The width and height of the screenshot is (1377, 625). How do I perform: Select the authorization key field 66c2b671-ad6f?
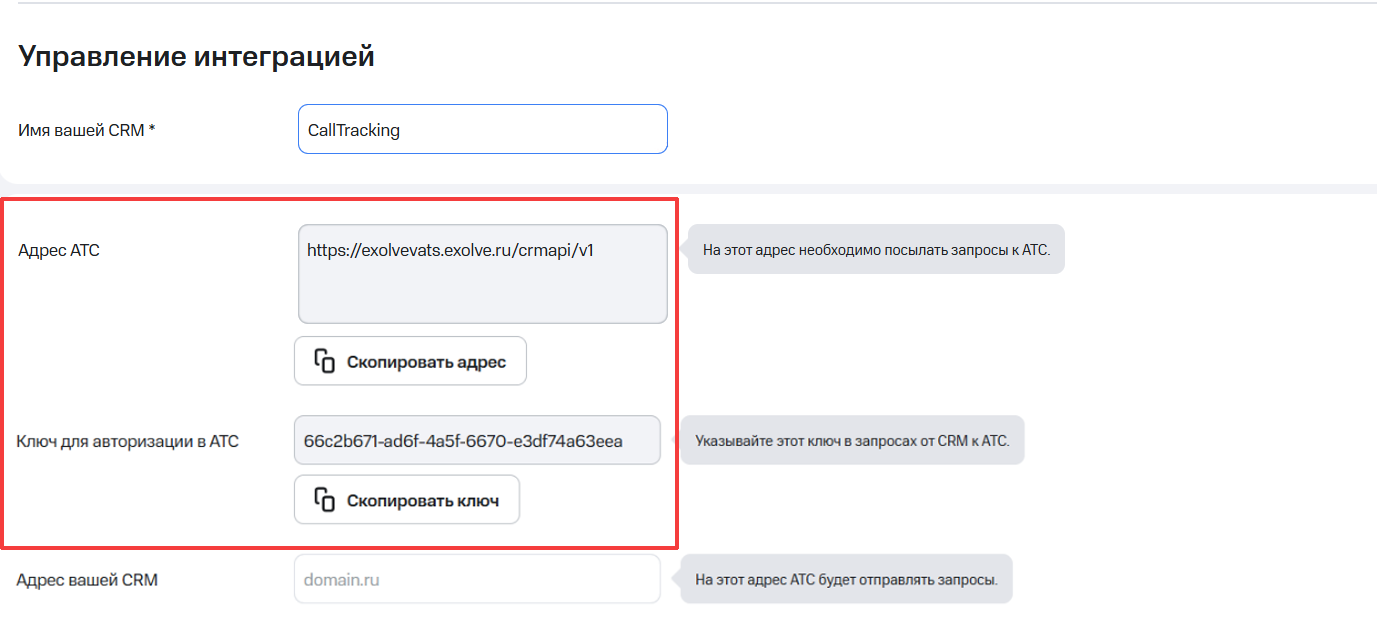click(x=477, y=441)
